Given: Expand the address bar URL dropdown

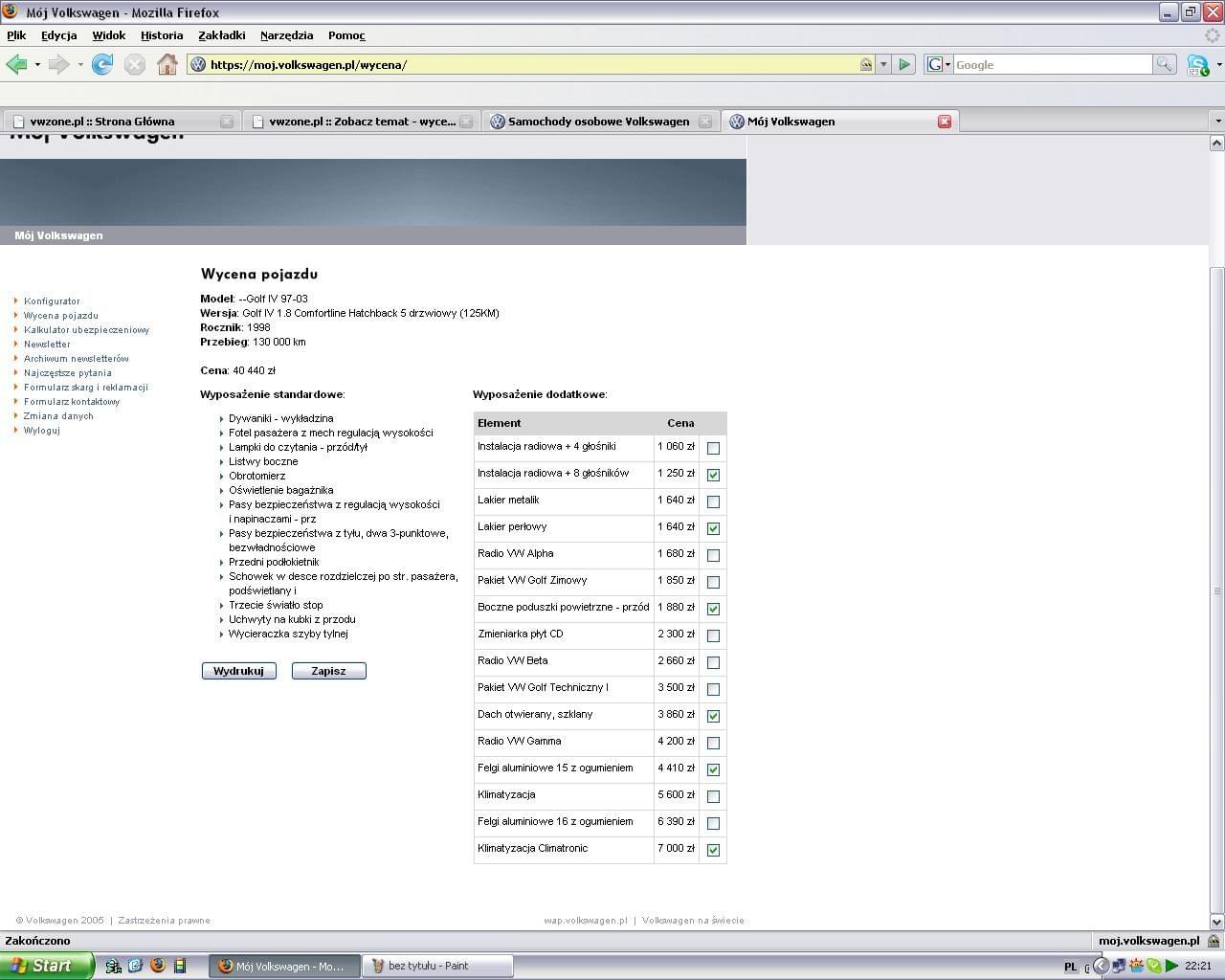Looking at the screenshot, I should point(883,64).
